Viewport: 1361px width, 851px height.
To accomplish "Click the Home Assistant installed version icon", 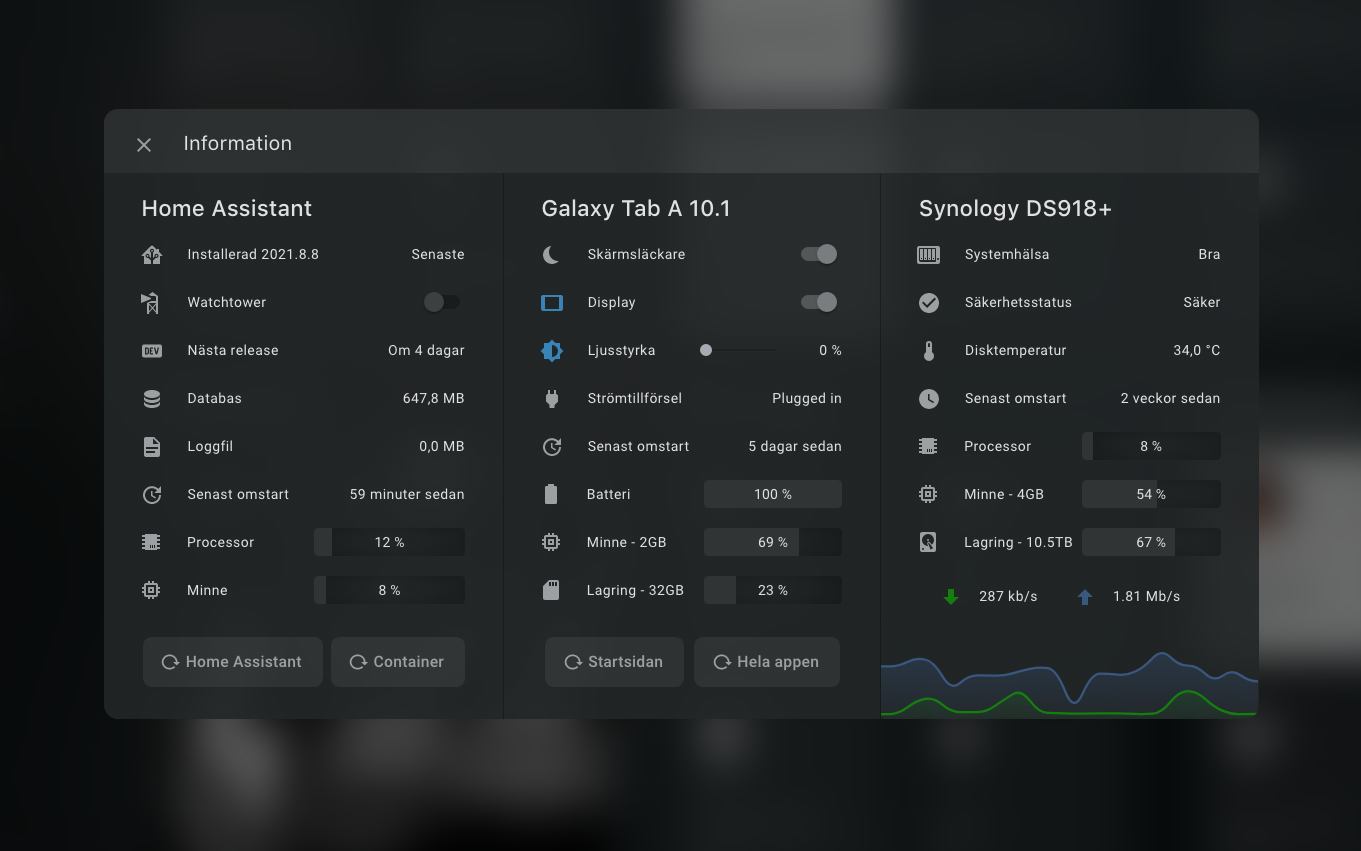I will pos(151,255).
